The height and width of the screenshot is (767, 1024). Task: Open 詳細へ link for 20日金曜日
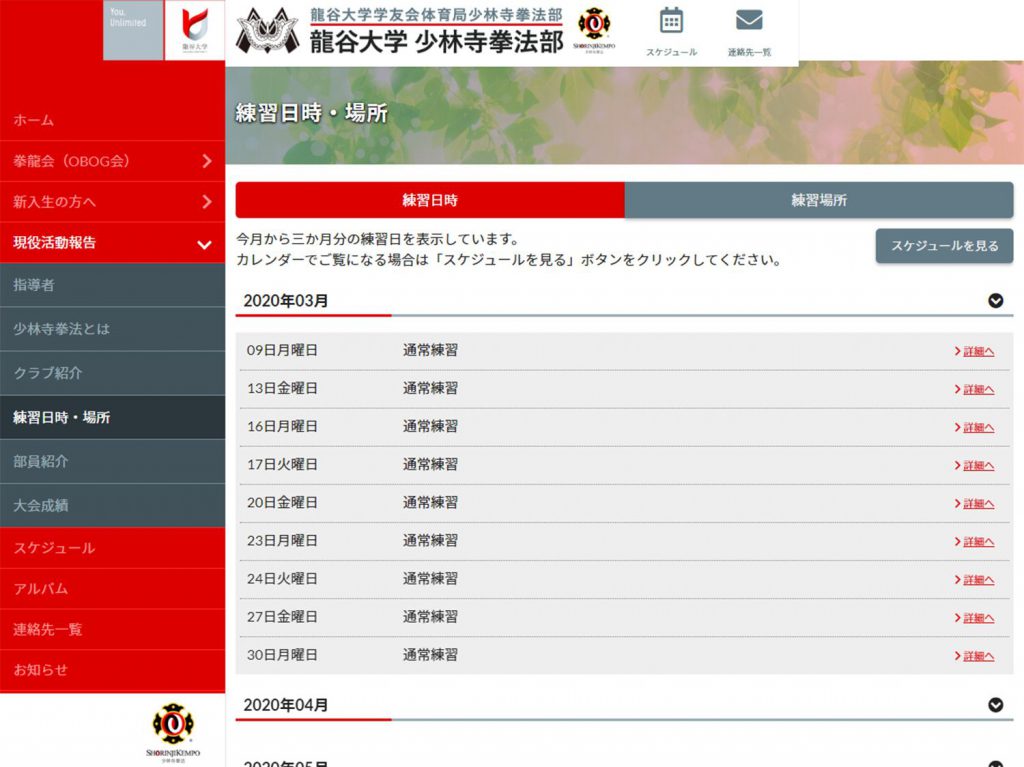pos(974,504)
